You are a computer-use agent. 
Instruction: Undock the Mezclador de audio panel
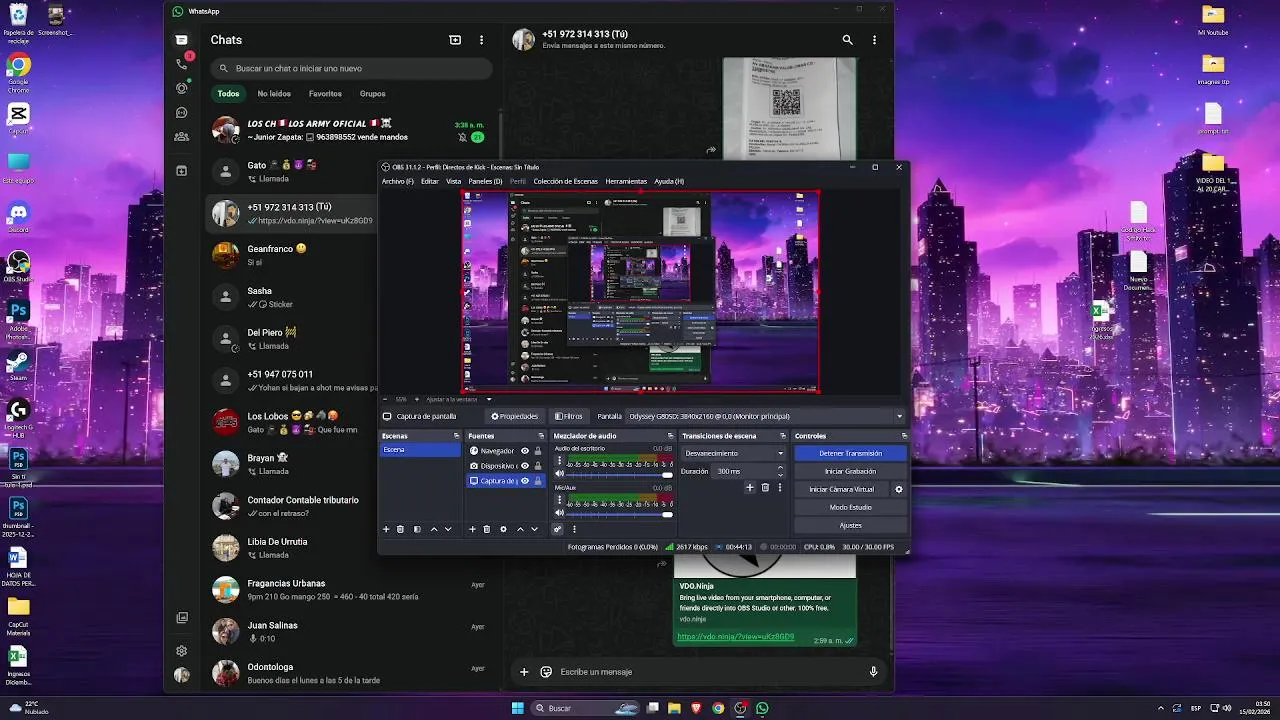pos(671,436)
